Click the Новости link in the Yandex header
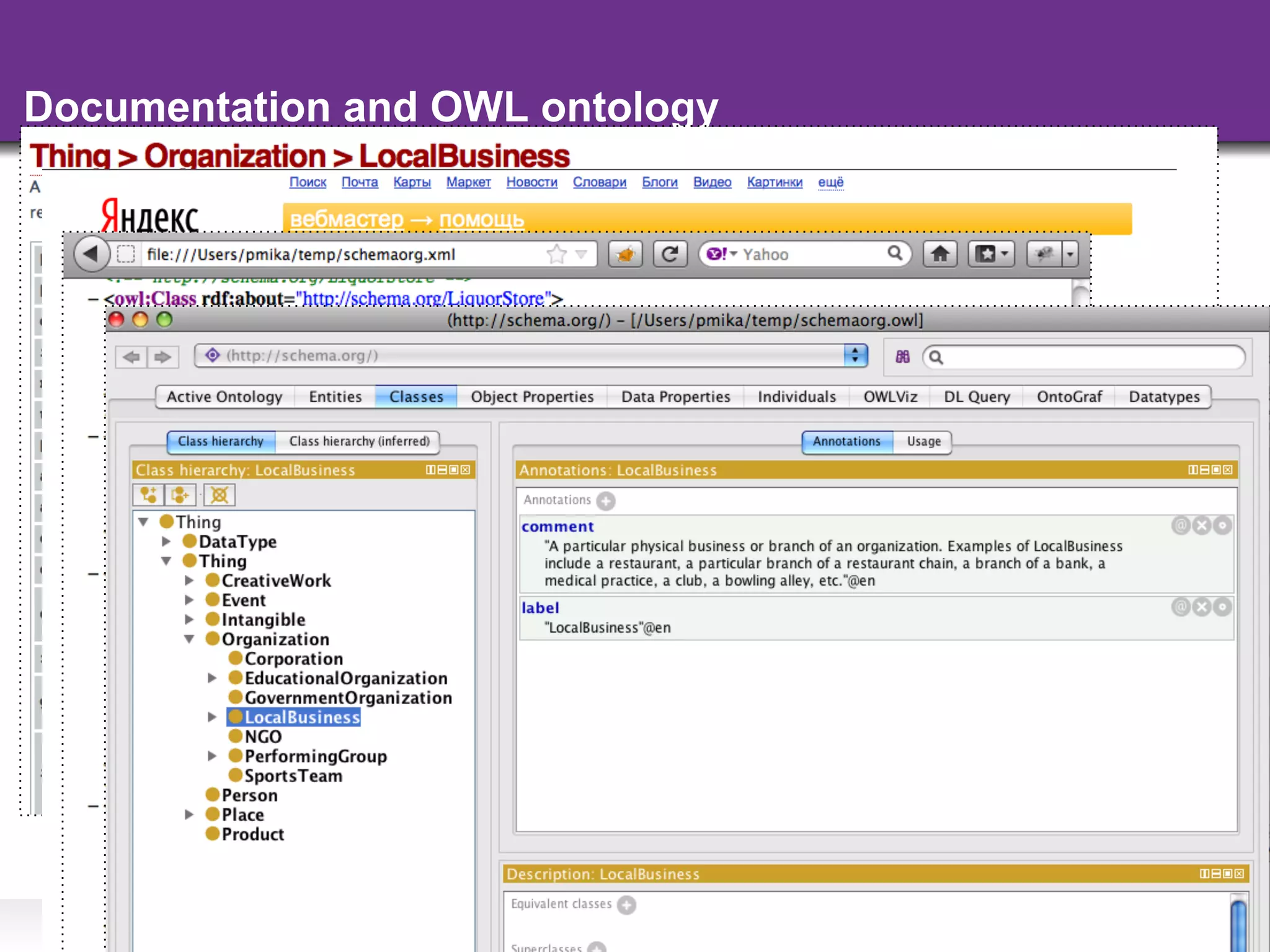The height and width of the screenshot is (952, 1270). (531, 182)
